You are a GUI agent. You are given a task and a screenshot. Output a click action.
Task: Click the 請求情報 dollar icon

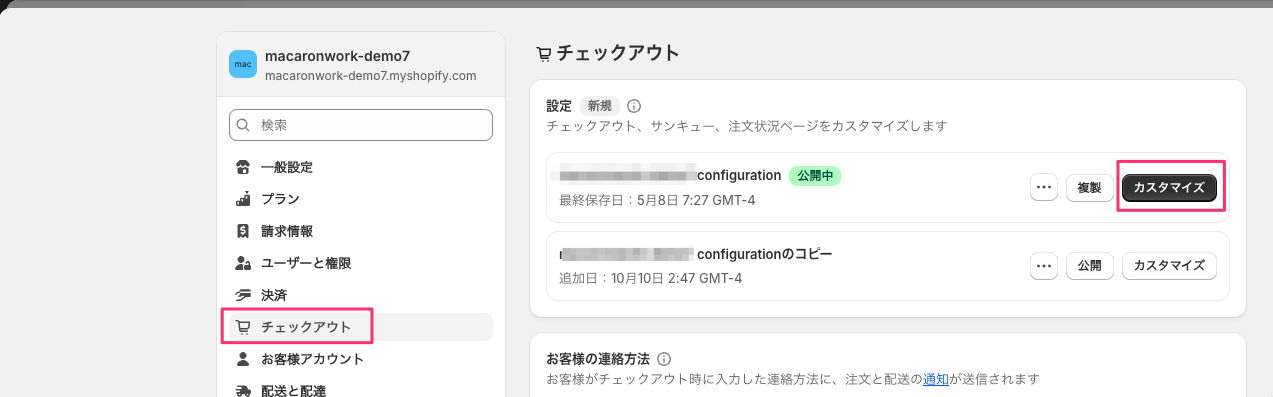(243, 231)
